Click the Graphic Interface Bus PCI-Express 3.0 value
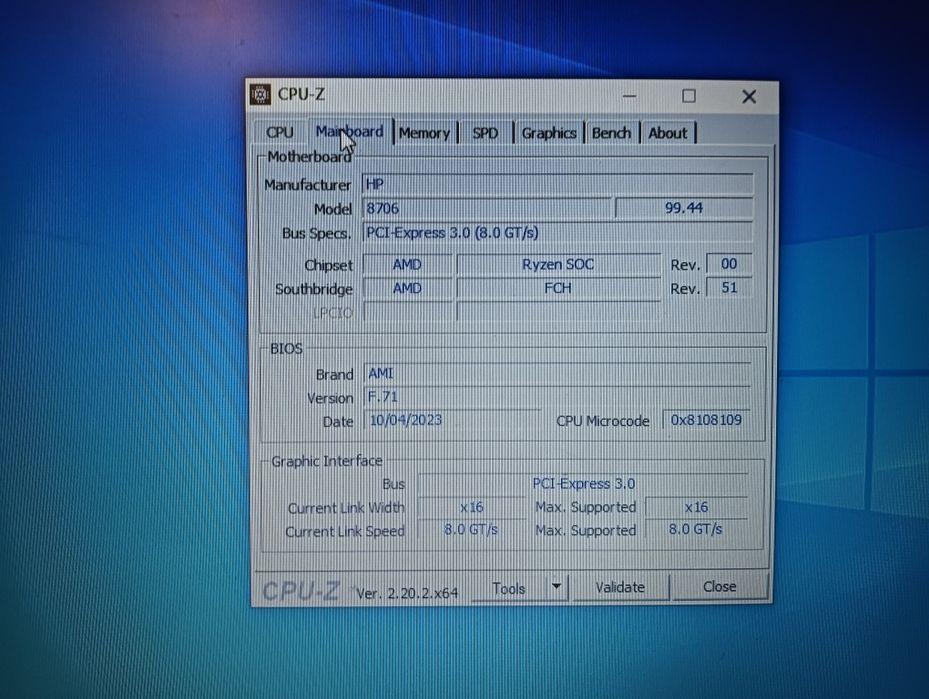929x699 pixels. [x=583, y=483]
